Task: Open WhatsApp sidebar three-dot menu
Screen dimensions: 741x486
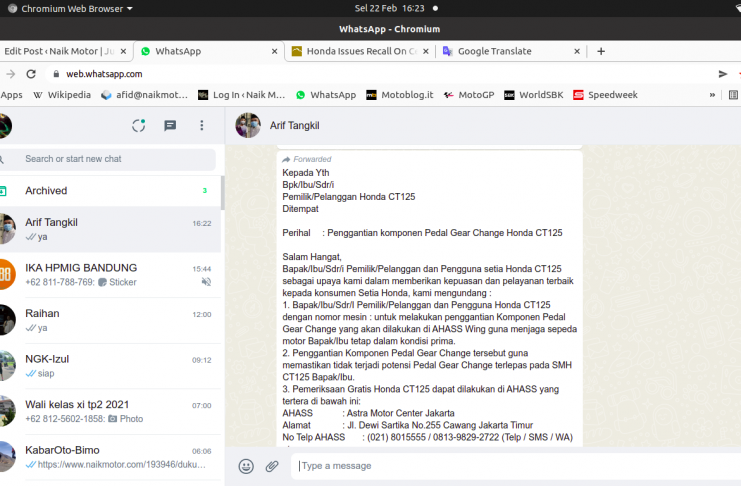Action: pyautogui.click(x=201, y=125)
